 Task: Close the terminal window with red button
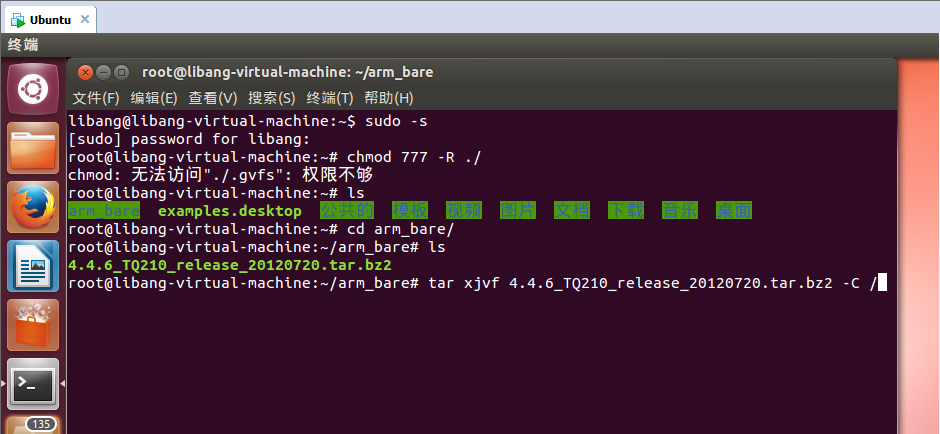coord(85,73)
